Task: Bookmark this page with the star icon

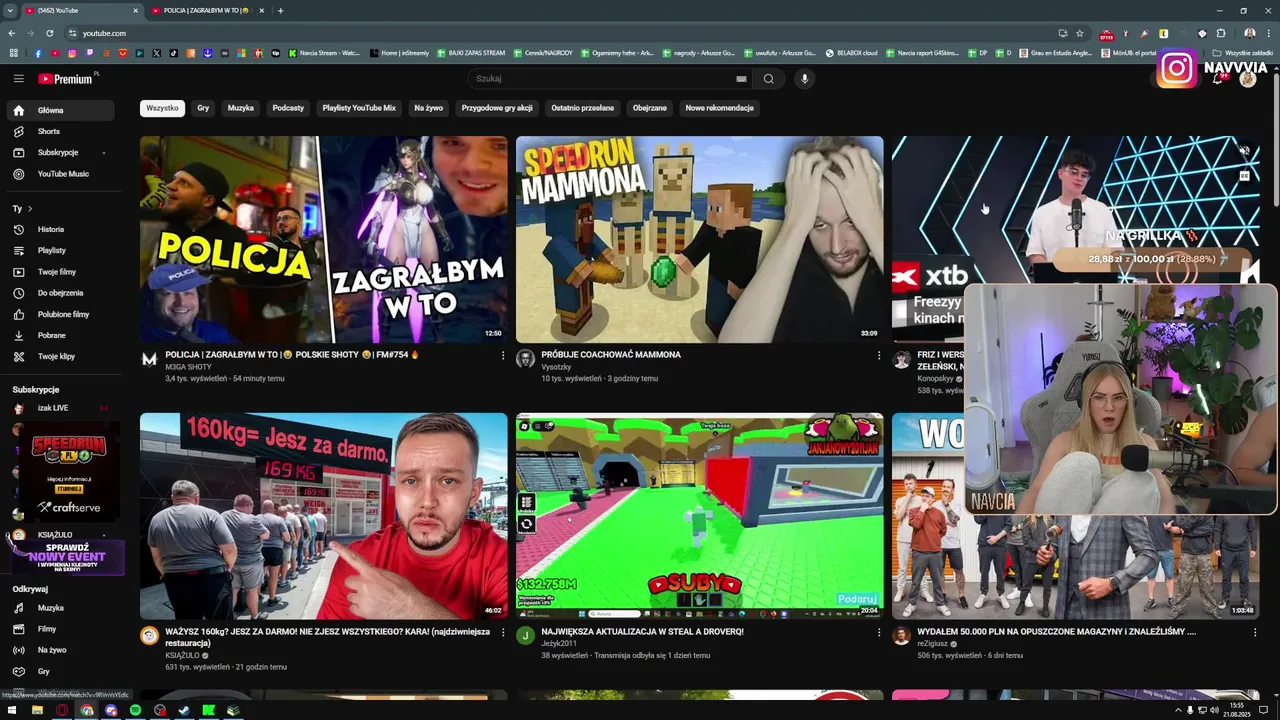Action: click(1080, 33)
